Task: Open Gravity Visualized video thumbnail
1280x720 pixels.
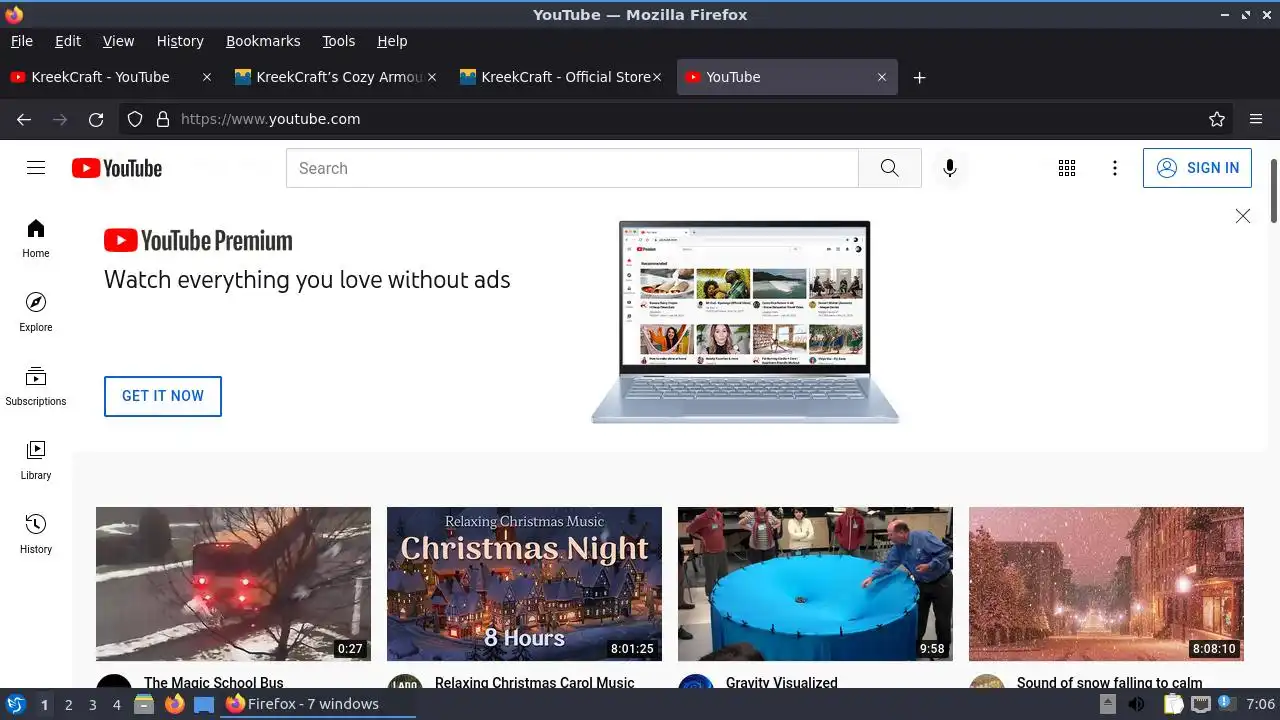Action: (x=815, y=584)
